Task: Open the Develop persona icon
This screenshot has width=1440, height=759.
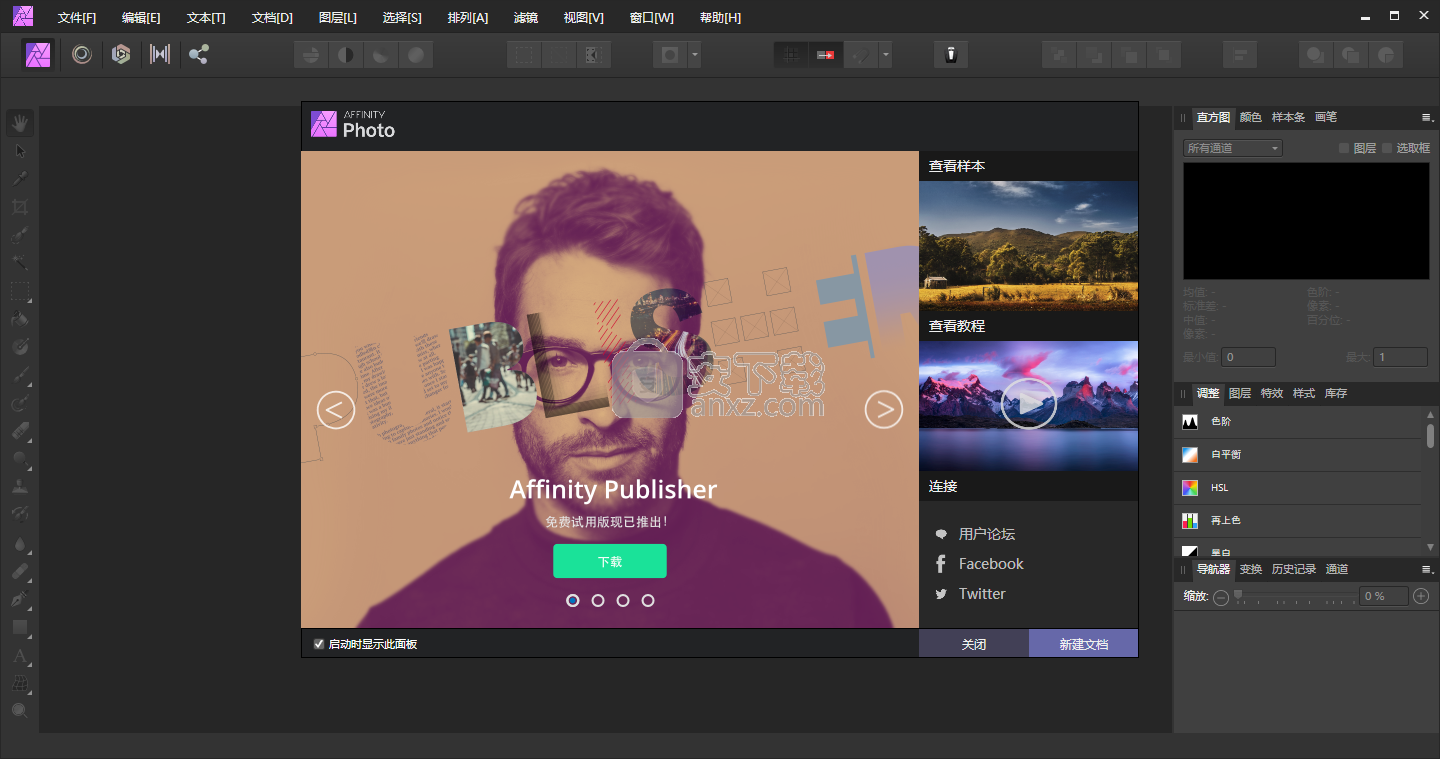Action: pos(121,54)
